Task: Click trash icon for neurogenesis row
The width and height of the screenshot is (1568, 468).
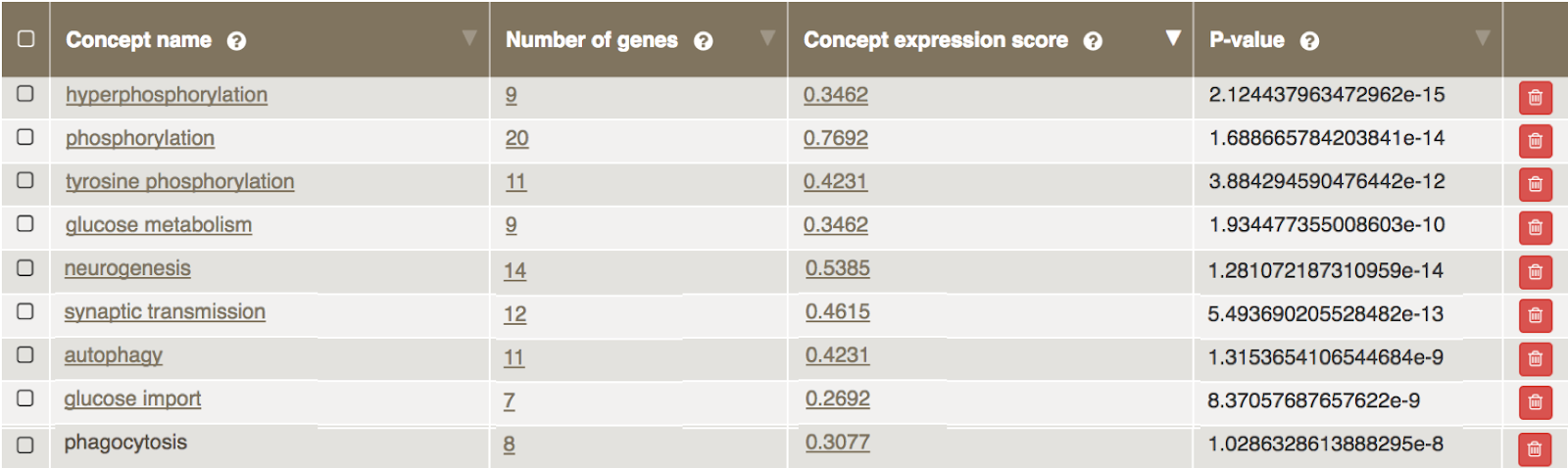Action: (x=1535, y=272)
